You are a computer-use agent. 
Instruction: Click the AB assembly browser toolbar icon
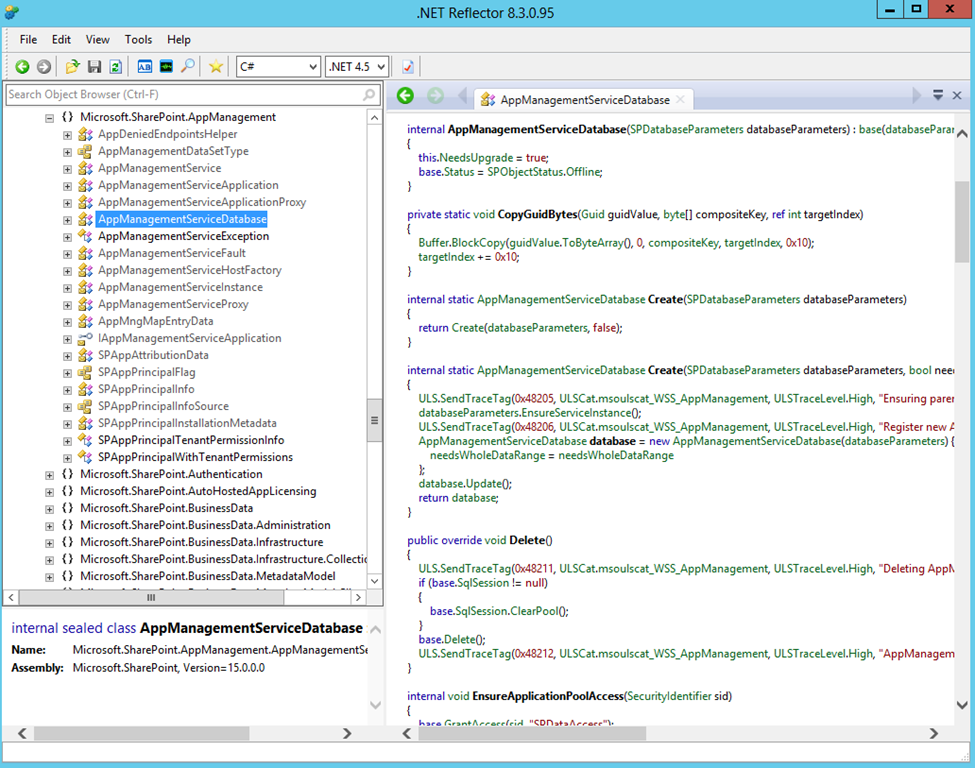[145, 67]
